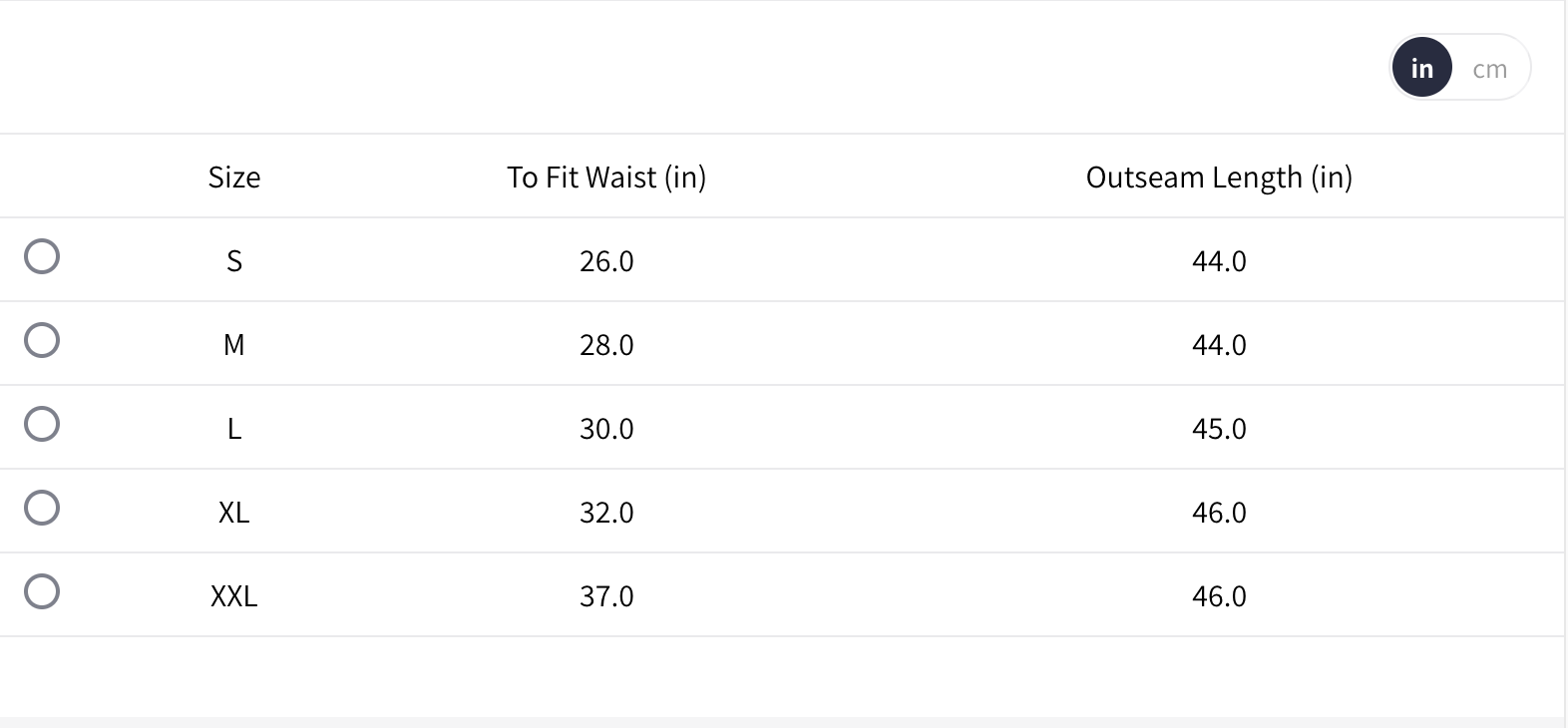The height and width of the screenshot is (728, 1568).
Task: Click the Size column header
Action: (x=234, y=178)
